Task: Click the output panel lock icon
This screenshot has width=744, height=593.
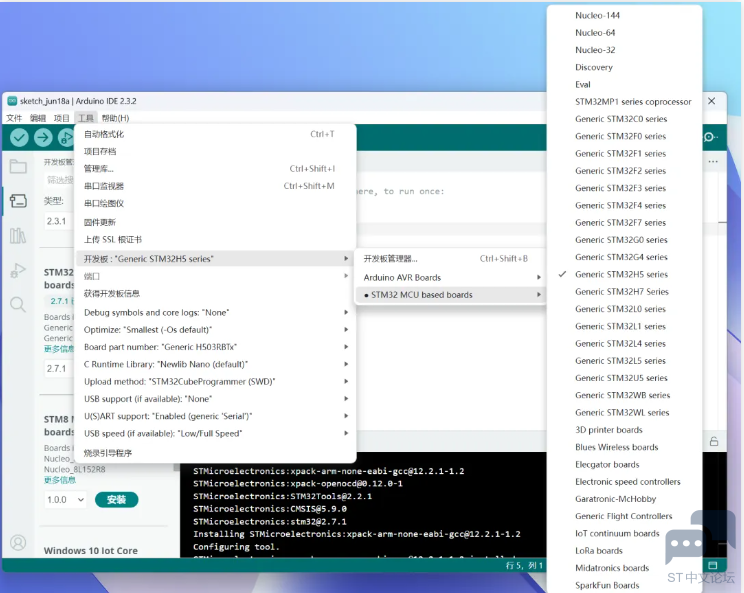Action: tap(714, 441)
